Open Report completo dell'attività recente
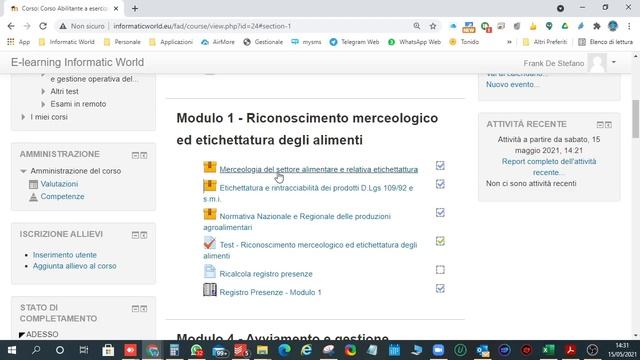 [549, 167]
